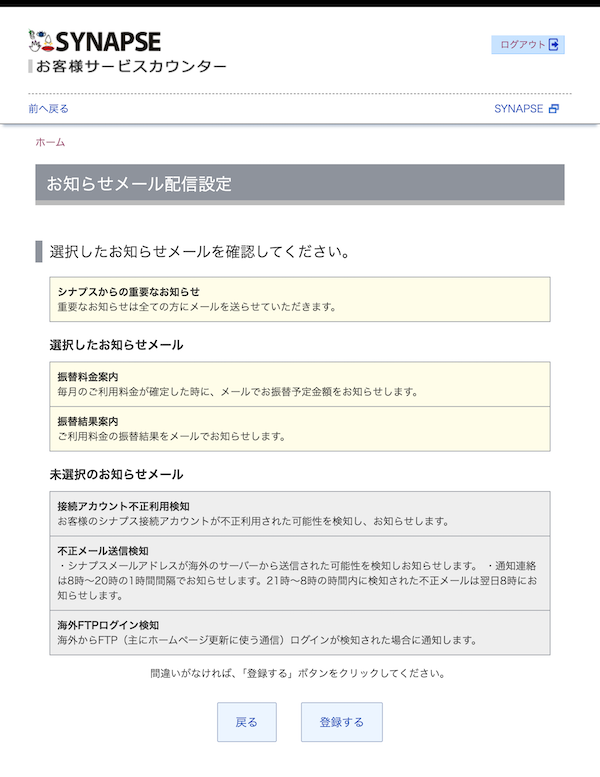Click the 未選択のお知らせメール section heading
600x777 pixels.
116,473
